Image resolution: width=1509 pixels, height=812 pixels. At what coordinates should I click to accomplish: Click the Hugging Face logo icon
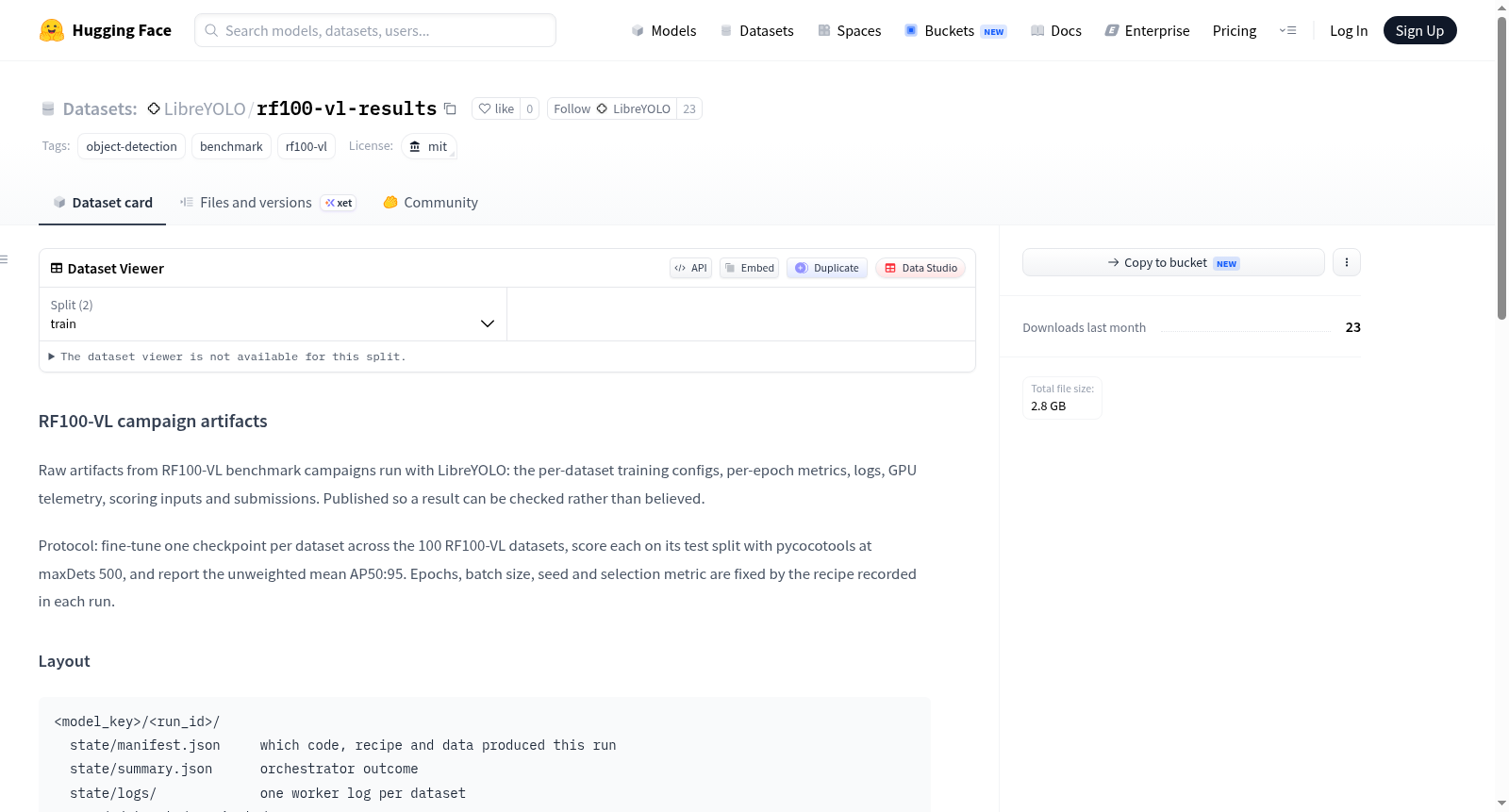(52, 30)
